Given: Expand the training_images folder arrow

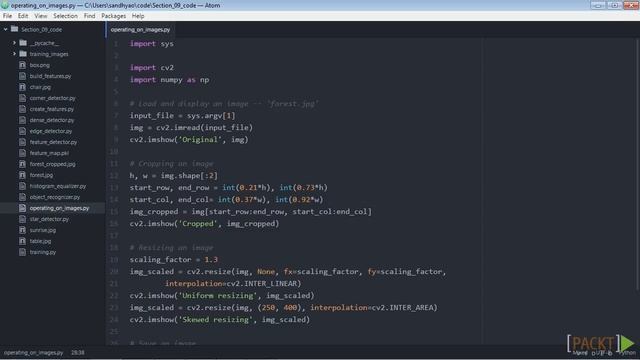Looking at the screenshot, I should point(14,54).
